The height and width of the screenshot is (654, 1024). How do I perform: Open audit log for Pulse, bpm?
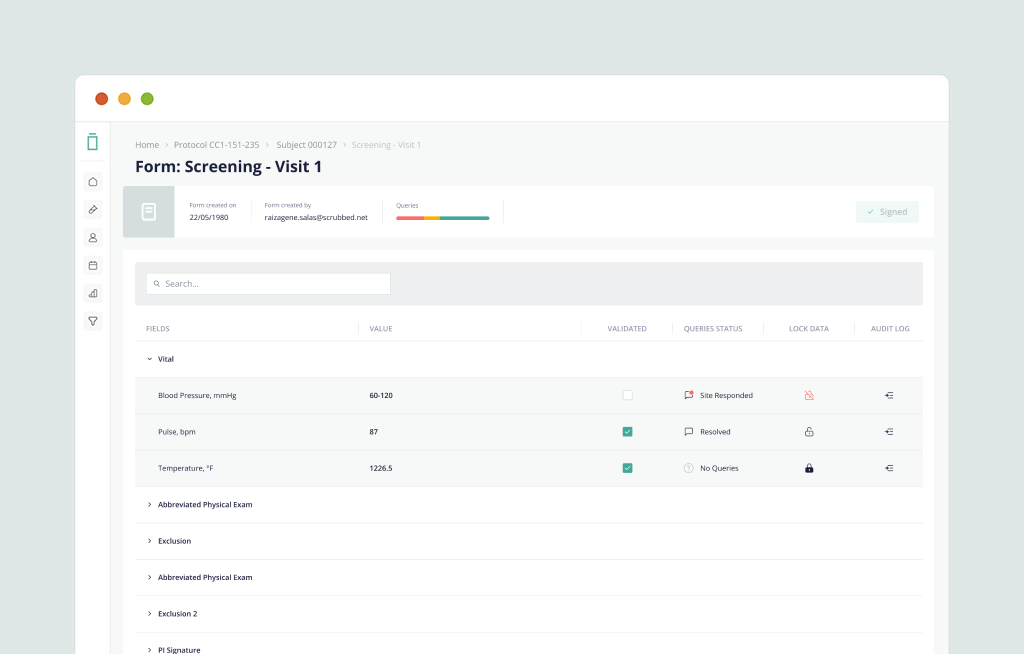[x=889, y=432]
